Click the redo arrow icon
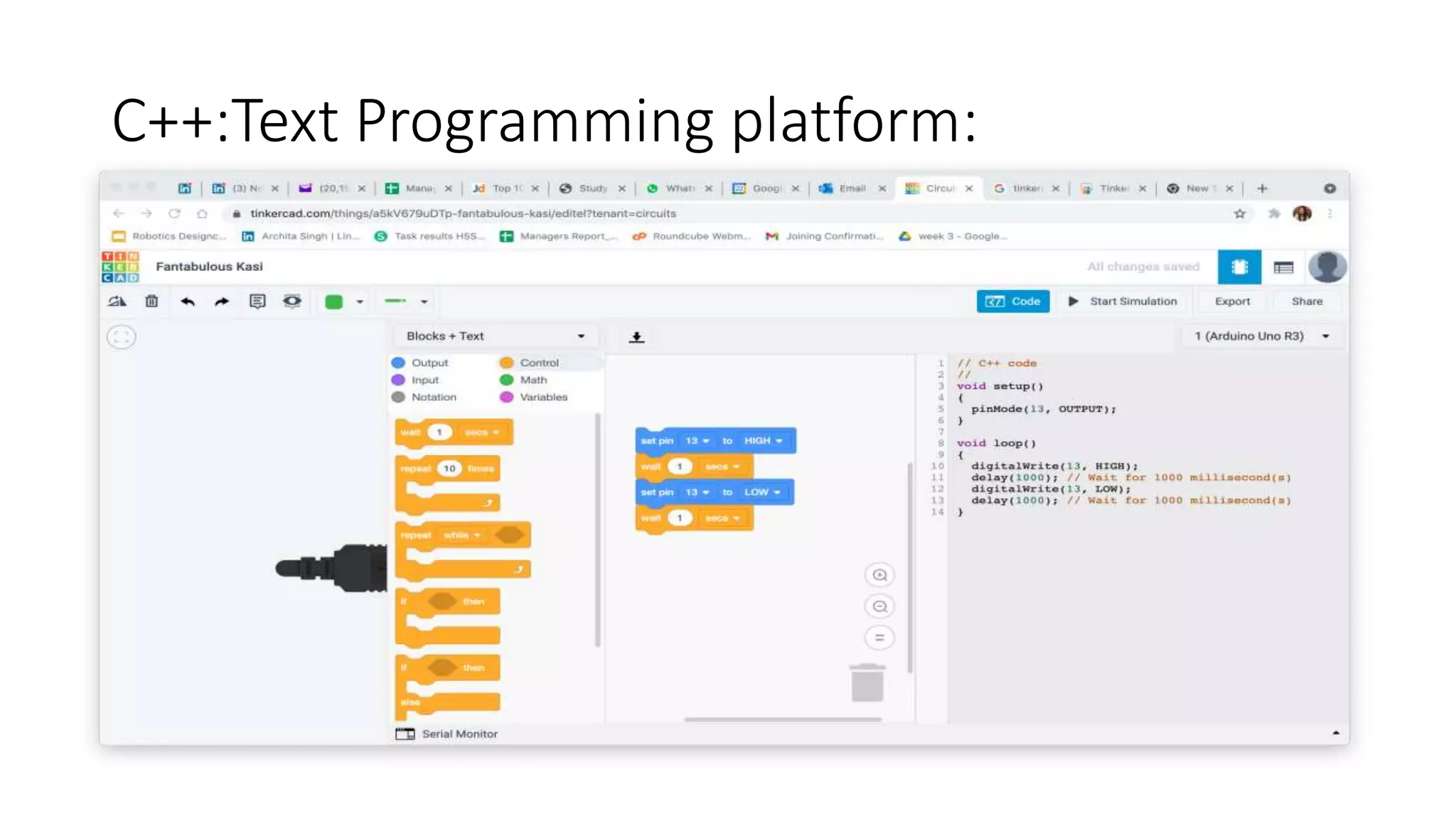Screen dimensions: 1456x819 point(222,301)
